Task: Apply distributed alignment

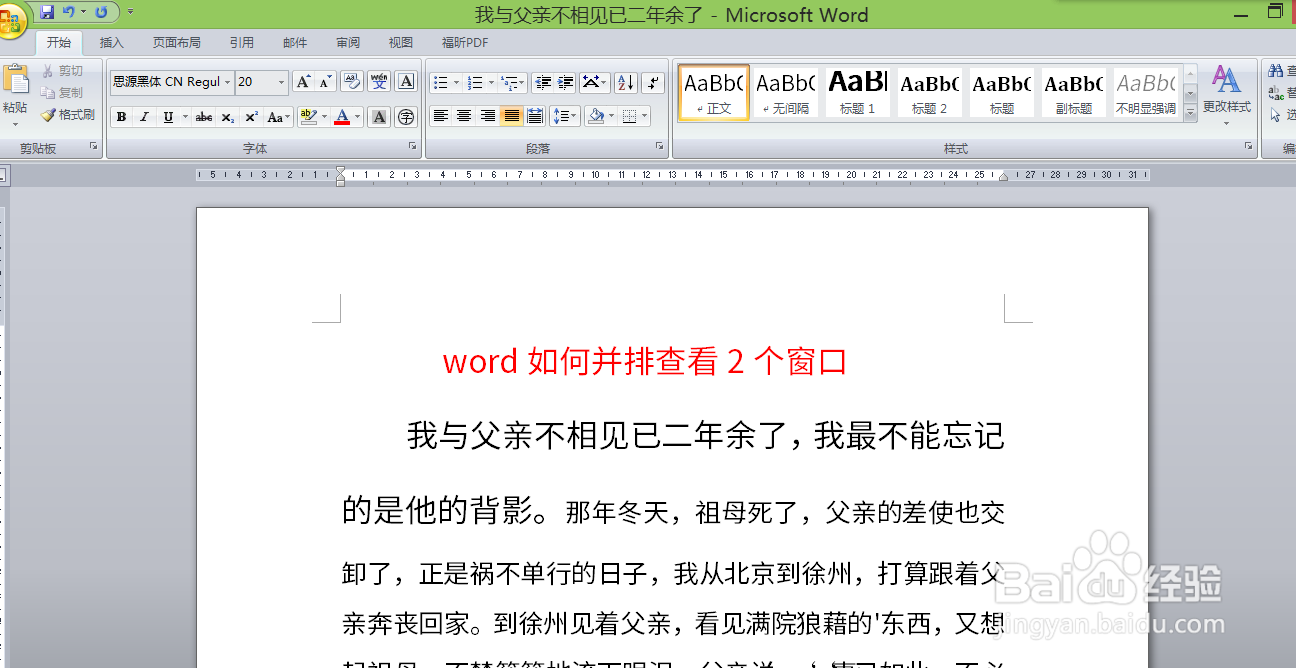Action: (535, 117)
